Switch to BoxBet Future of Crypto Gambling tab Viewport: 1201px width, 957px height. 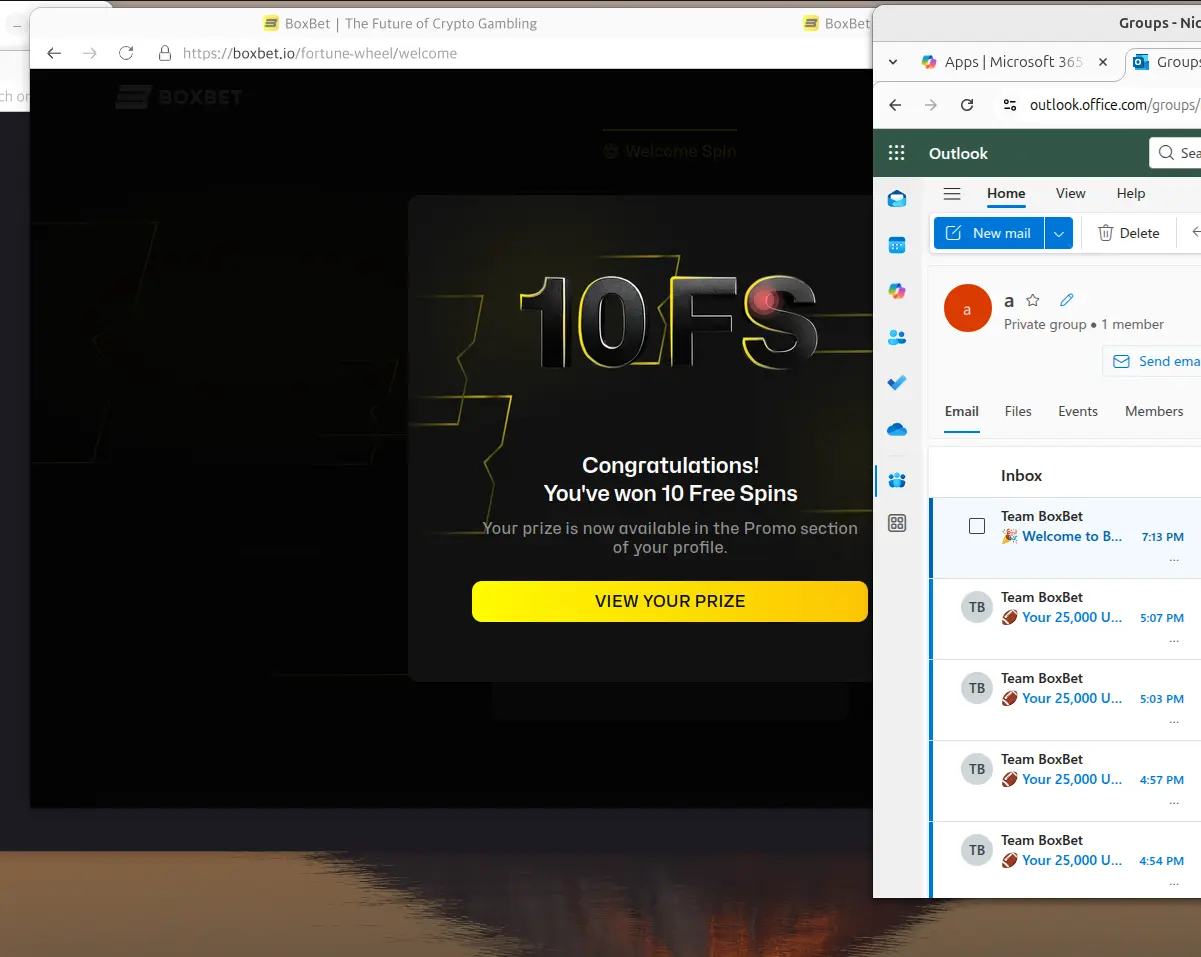click(x=400, y=23)
